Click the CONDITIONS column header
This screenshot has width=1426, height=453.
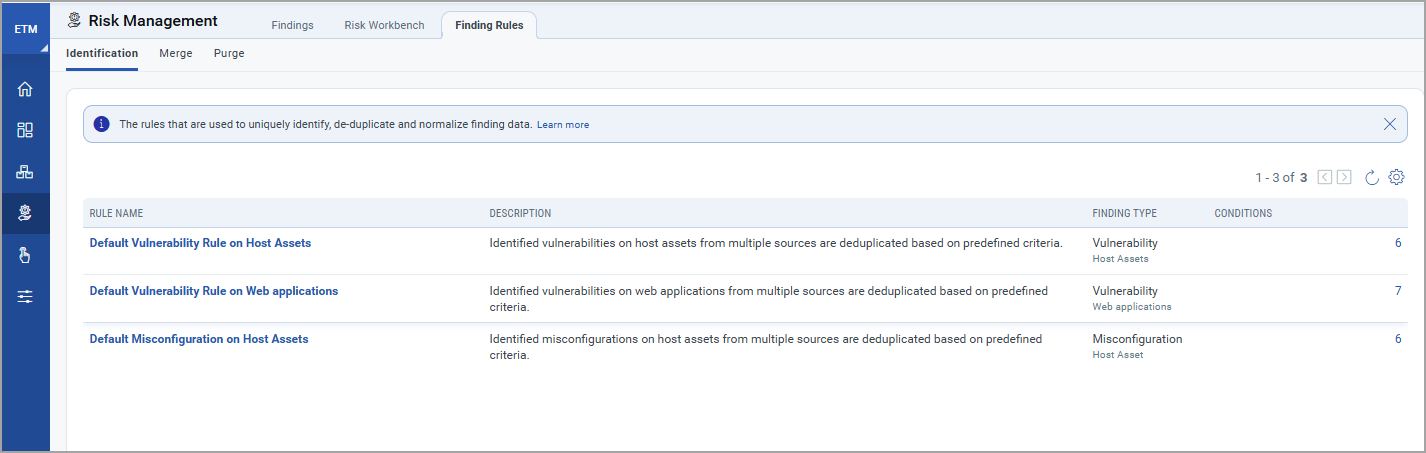pos(1243,214)
